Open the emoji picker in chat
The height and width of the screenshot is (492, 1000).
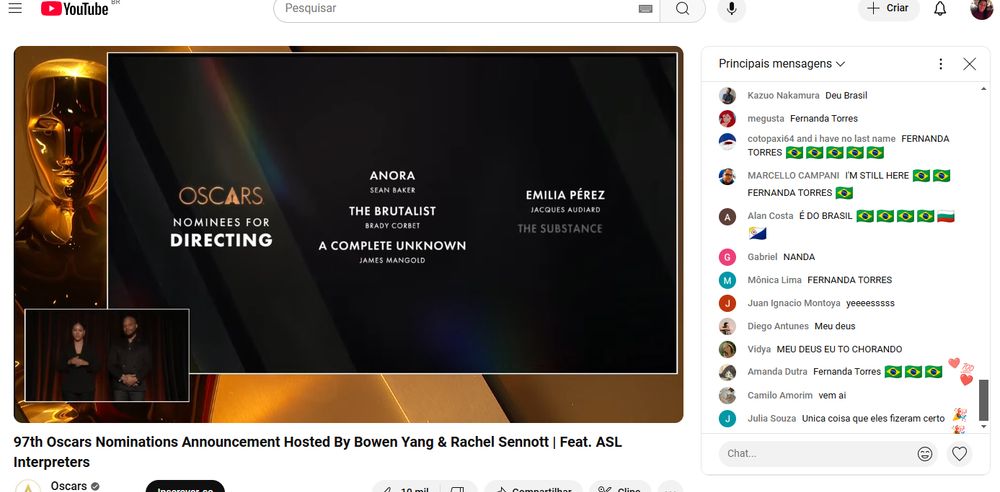coord(925,454)
